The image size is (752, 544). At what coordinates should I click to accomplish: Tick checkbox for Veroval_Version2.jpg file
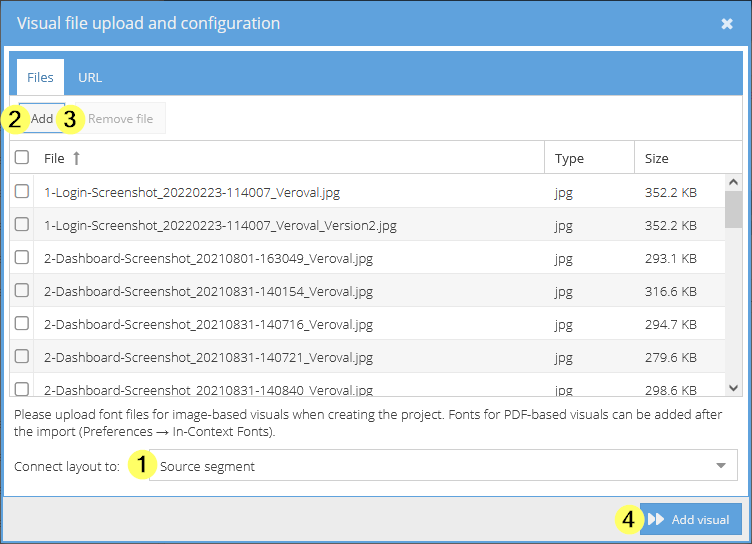(x=22, y=225)
